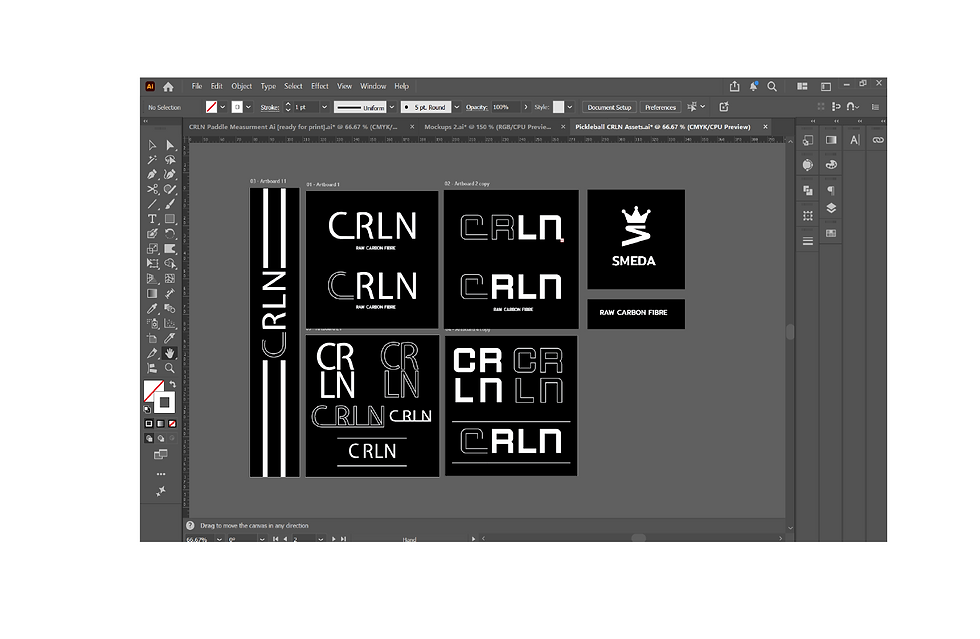Click the Document Setup button
Image resolution: width=980 pixels, height=639 pixels.
coord(609,108)
